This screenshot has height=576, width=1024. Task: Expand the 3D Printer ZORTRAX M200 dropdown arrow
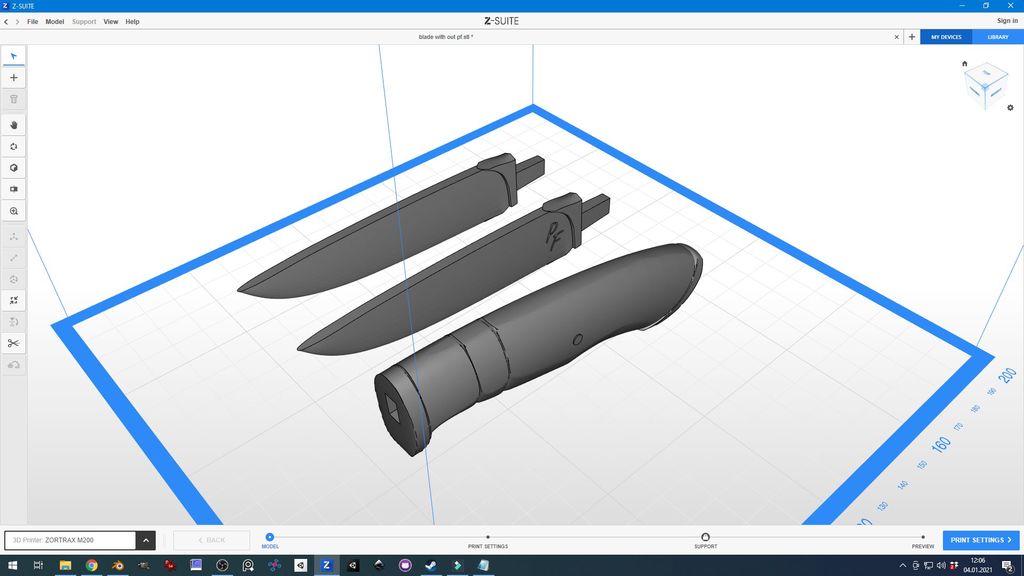point(146,540)
